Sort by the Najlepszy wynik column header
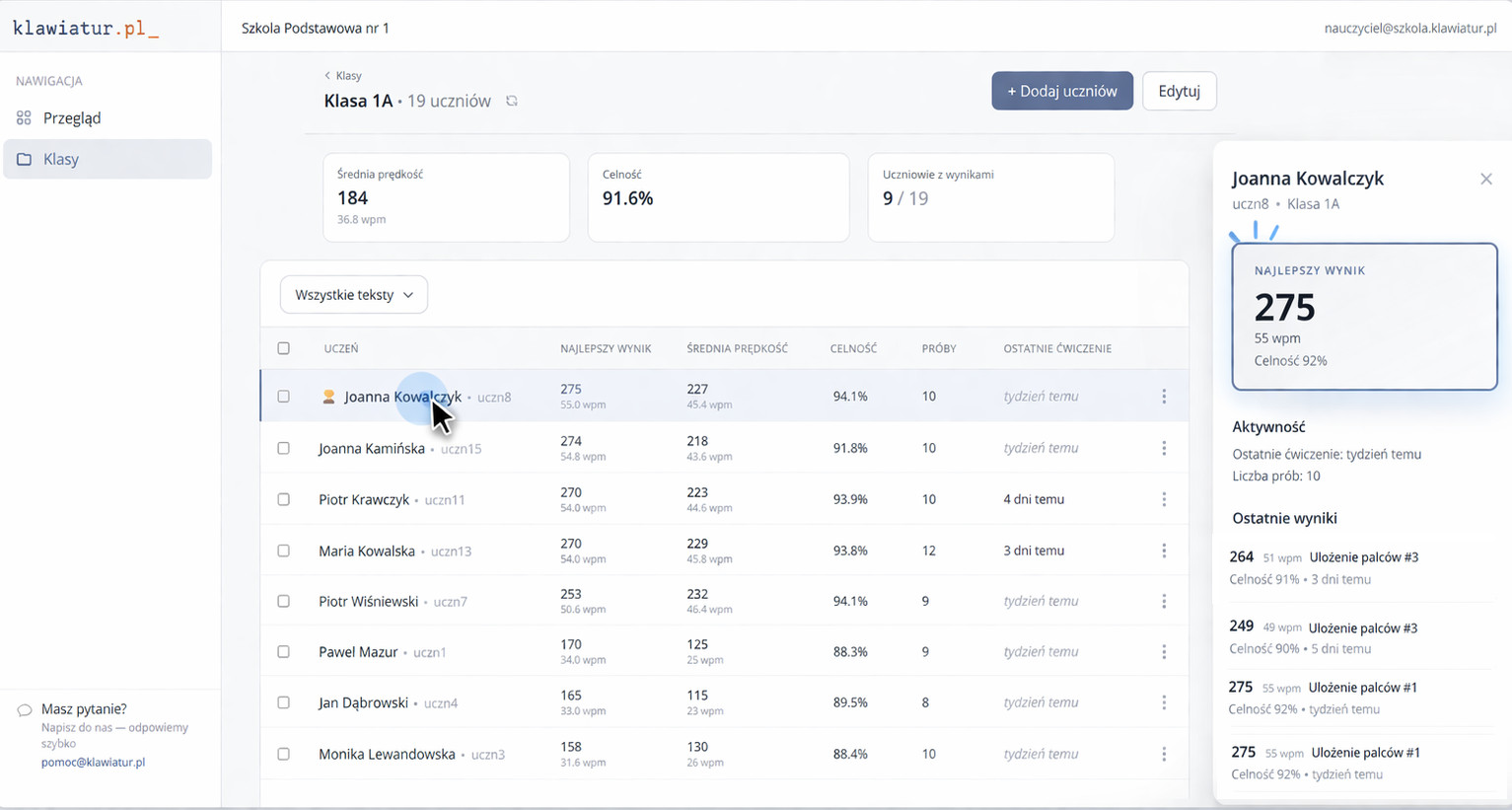 tap(606, 348)
